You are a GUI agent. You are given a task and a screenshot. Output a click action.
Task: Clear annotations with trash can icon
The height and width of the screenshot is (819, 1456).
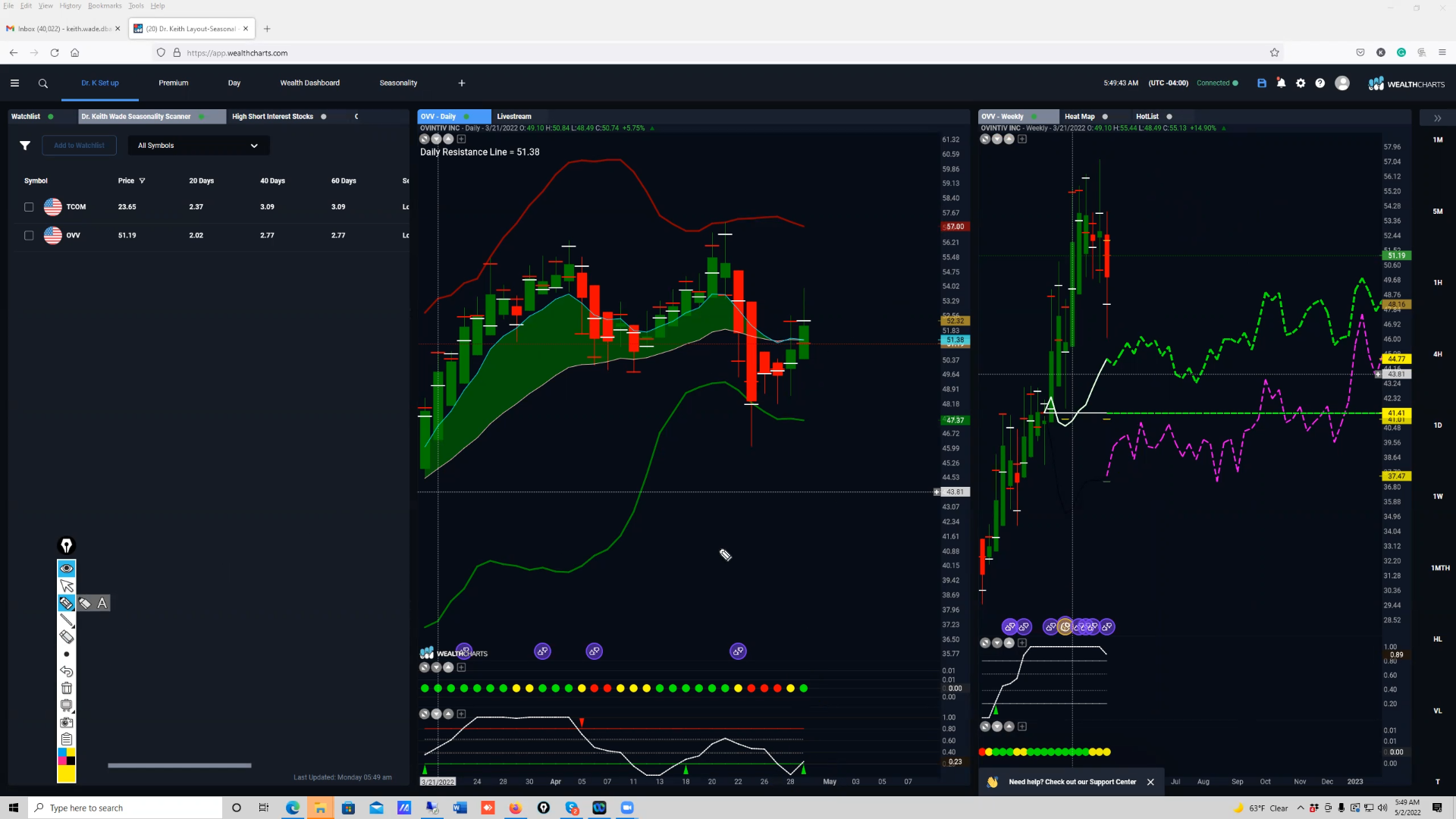(x=67, y=689)
